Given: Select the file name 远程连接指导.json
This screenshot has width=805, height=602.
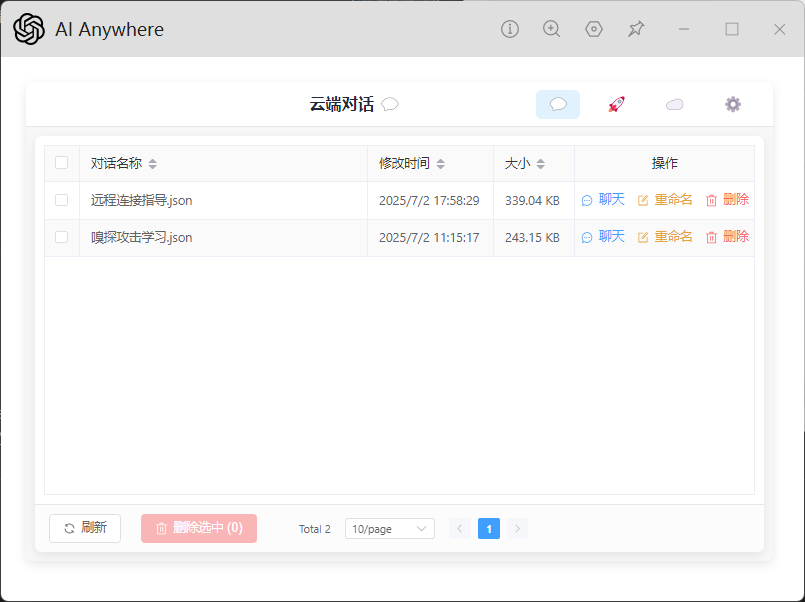Looking at the screenshot, I should click(x=142, y=200).
